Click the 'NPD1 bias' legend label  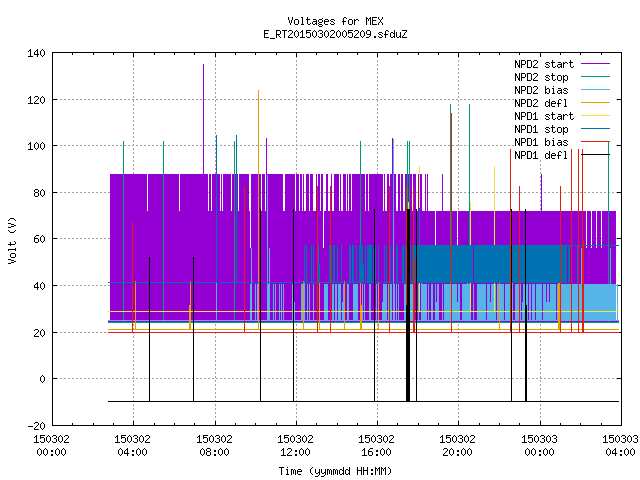[x=541, y=142]
